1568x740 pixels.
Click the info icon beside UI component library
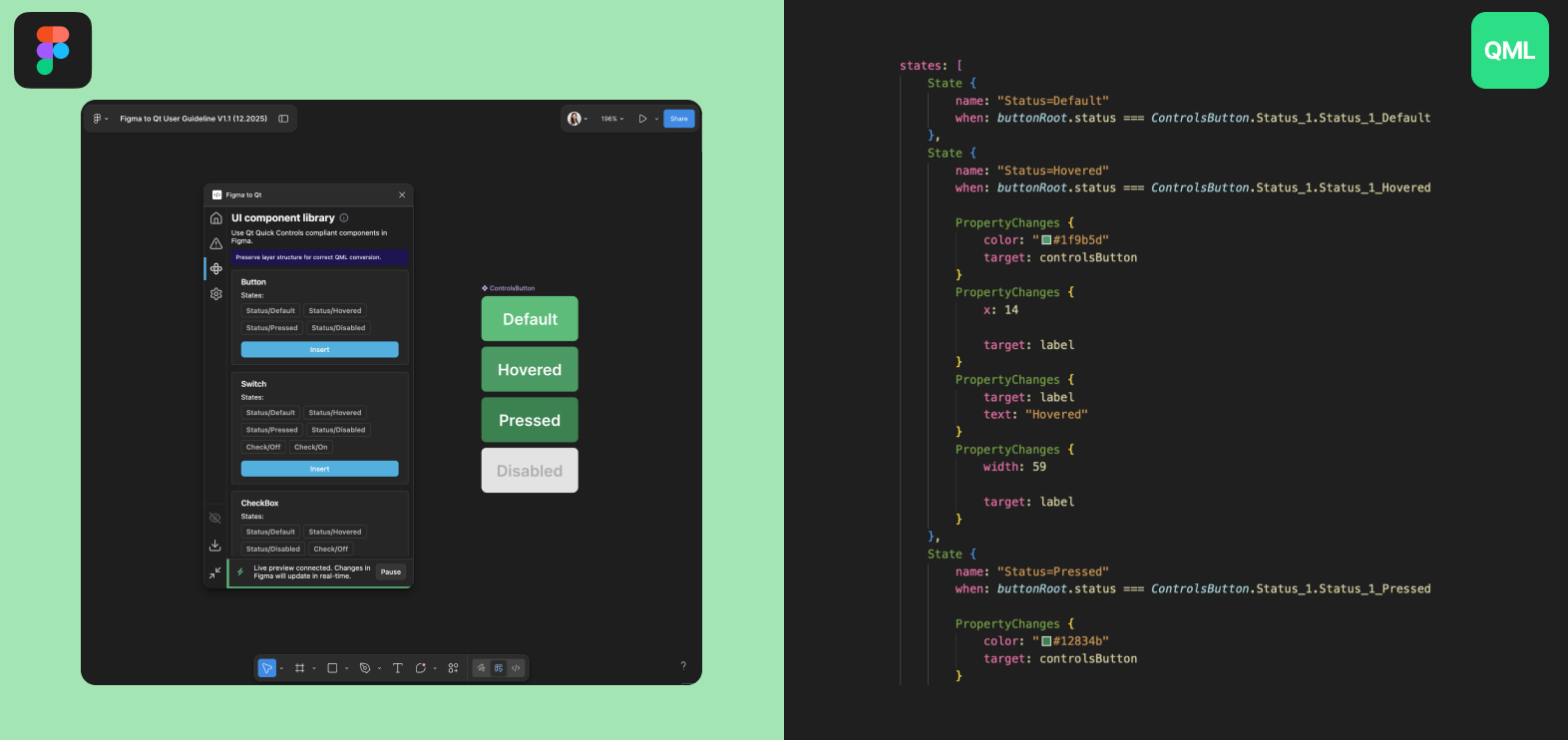344,218
